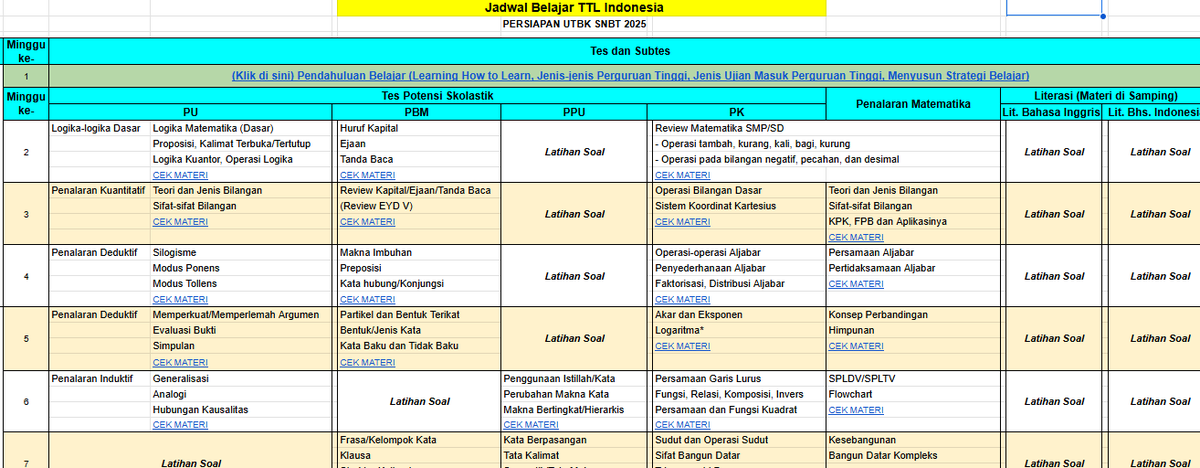The width and height of the screenshot is (1200, 468).
Task: Select the SPLDV/SPLTV cell
Action: coord(914,379)
